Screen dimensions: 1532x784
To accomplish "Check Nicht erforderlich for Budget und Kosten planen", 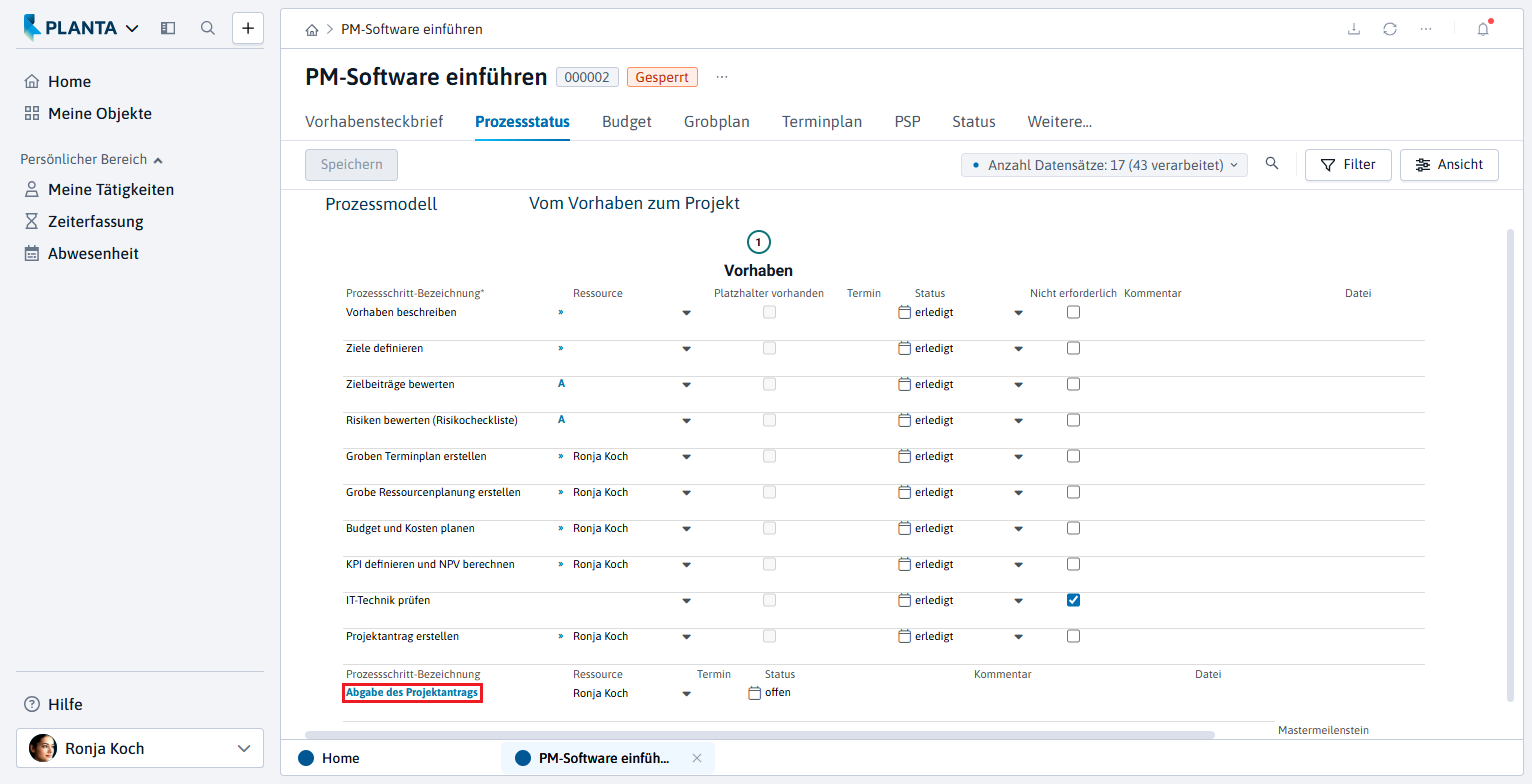I will tap(1073, 528).
